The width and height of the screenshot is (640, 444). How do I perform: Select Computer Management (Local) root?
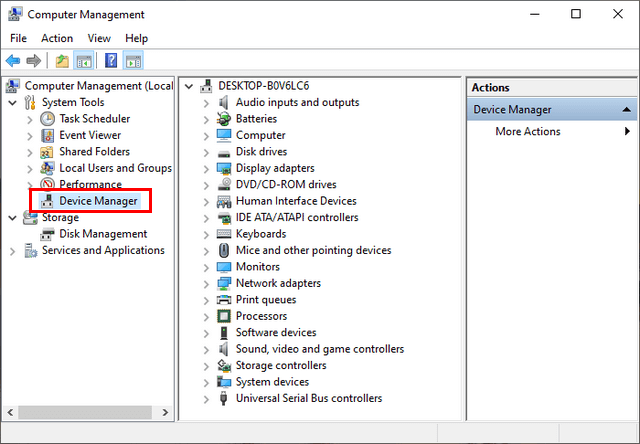pyautogui.click(x=99, y=86)
